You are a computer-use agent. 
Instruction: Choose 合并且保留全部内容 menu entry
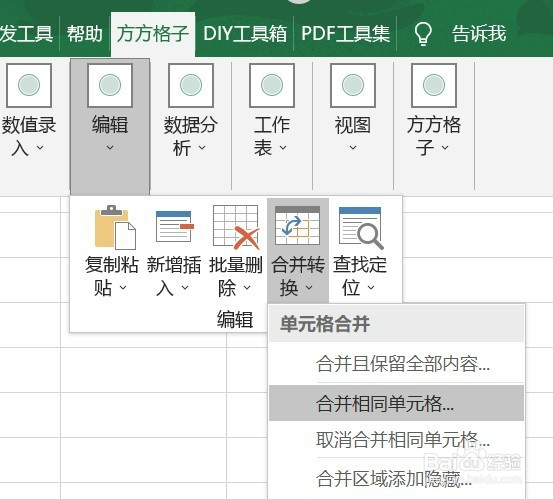(396, 364)
